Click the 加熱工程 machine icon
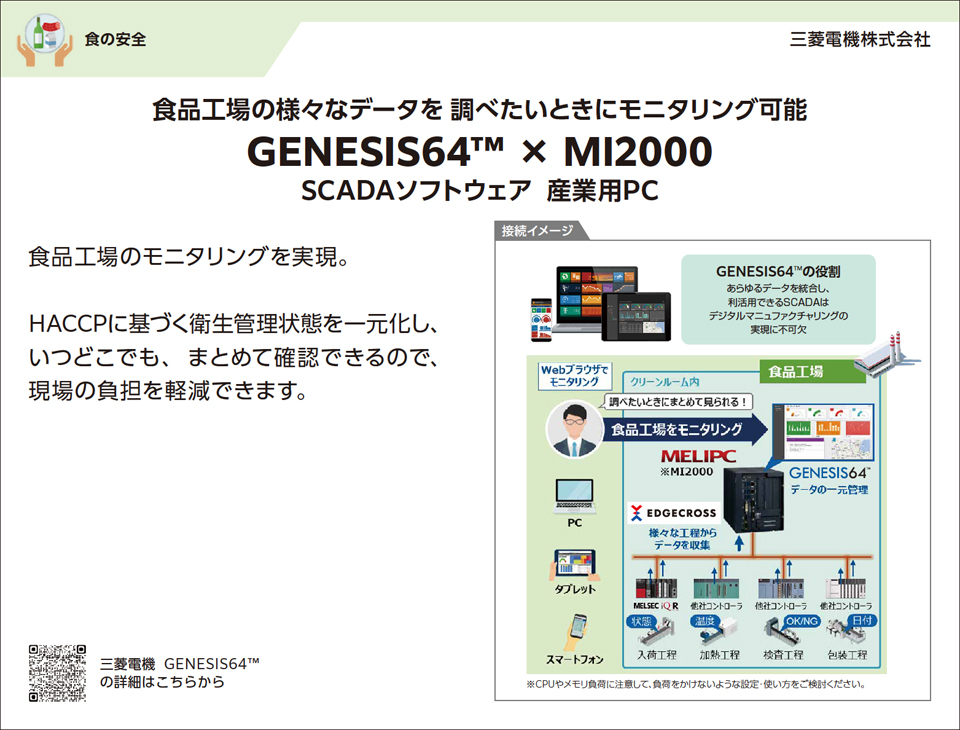 [720, 633]
